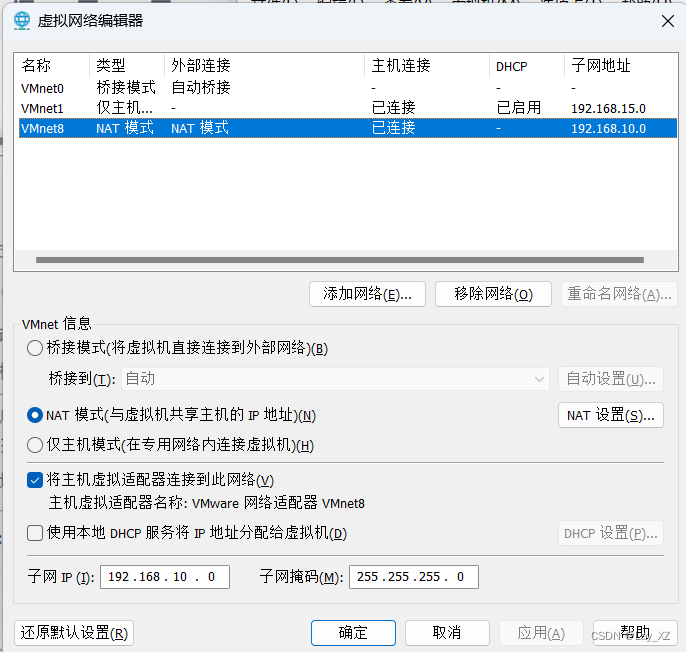Click the network list horizontal scrollbar
This screenshot has width=686, height=652.
click(340, 260)
